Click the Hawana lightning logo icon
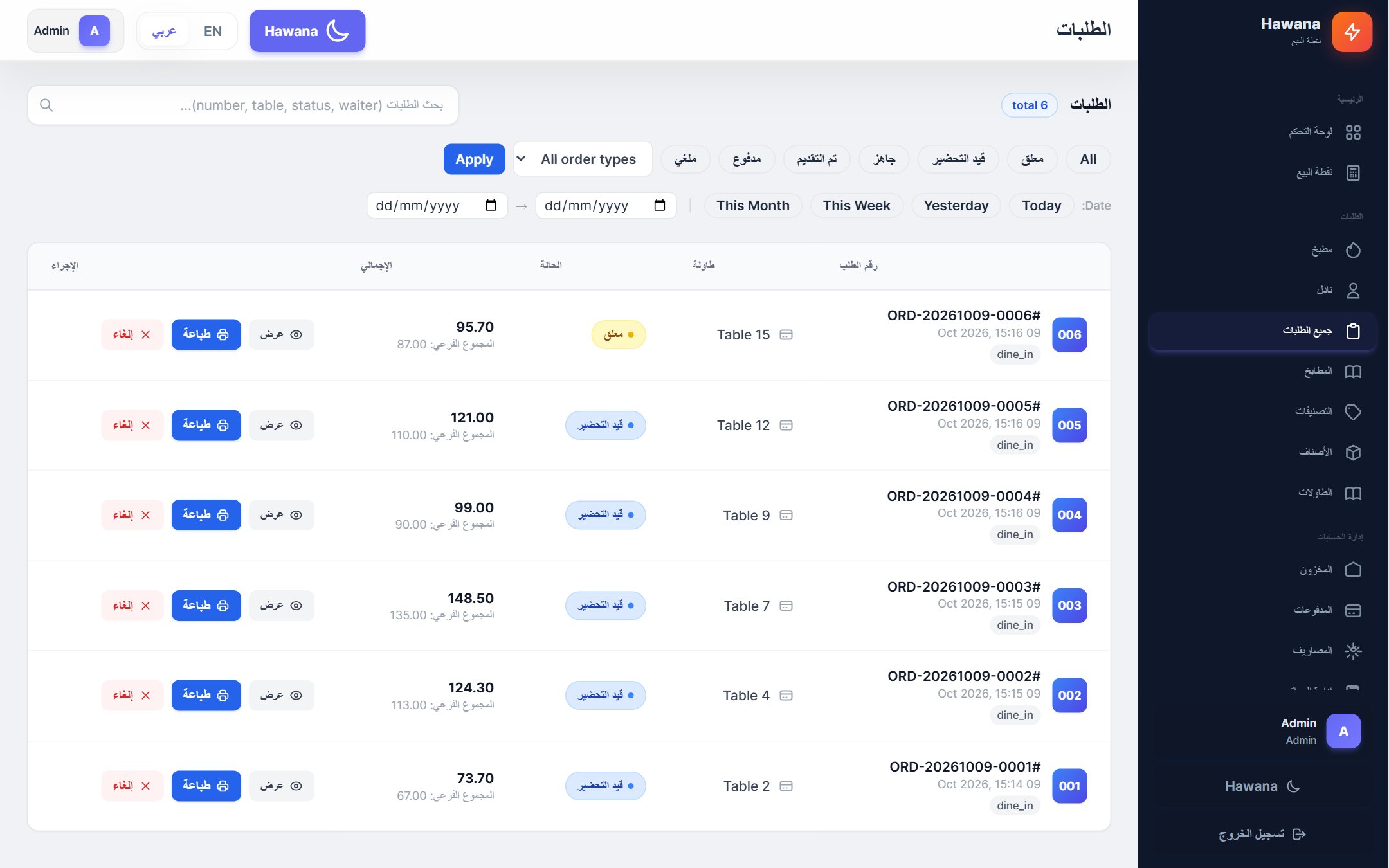This screenshot has height=868, width=1389. click(x=1352, y=32)
